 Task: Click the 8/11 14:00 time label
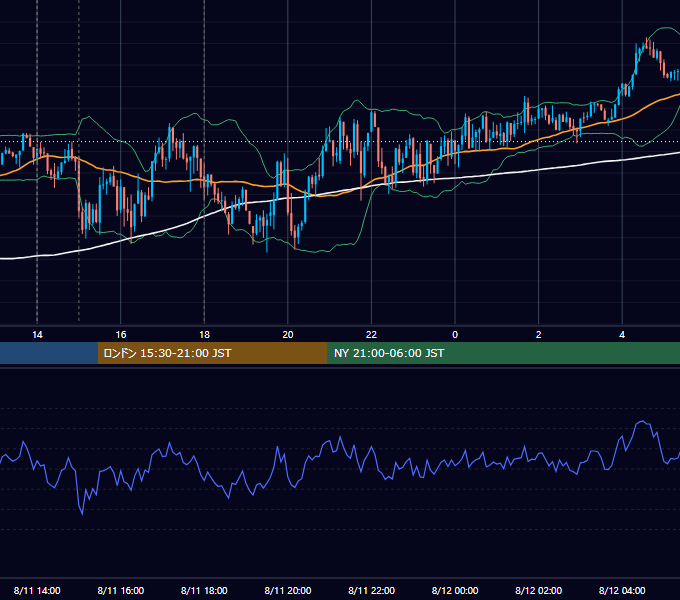coord(37,590)
